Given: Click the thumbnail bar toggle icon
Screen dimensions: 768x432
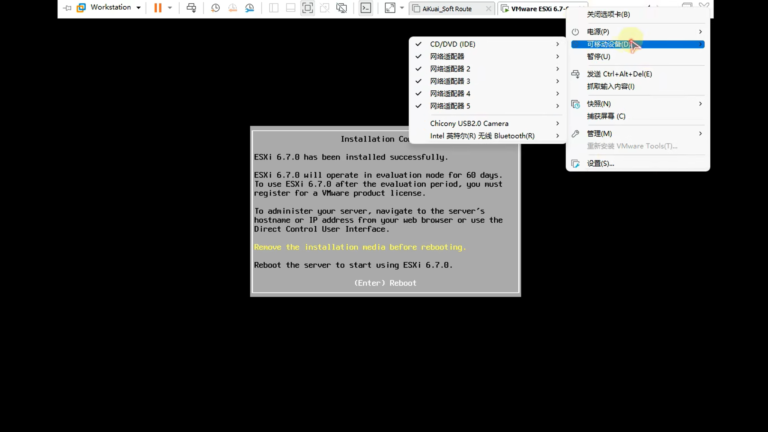Looking at the screenshot, I should coord(290,8).
